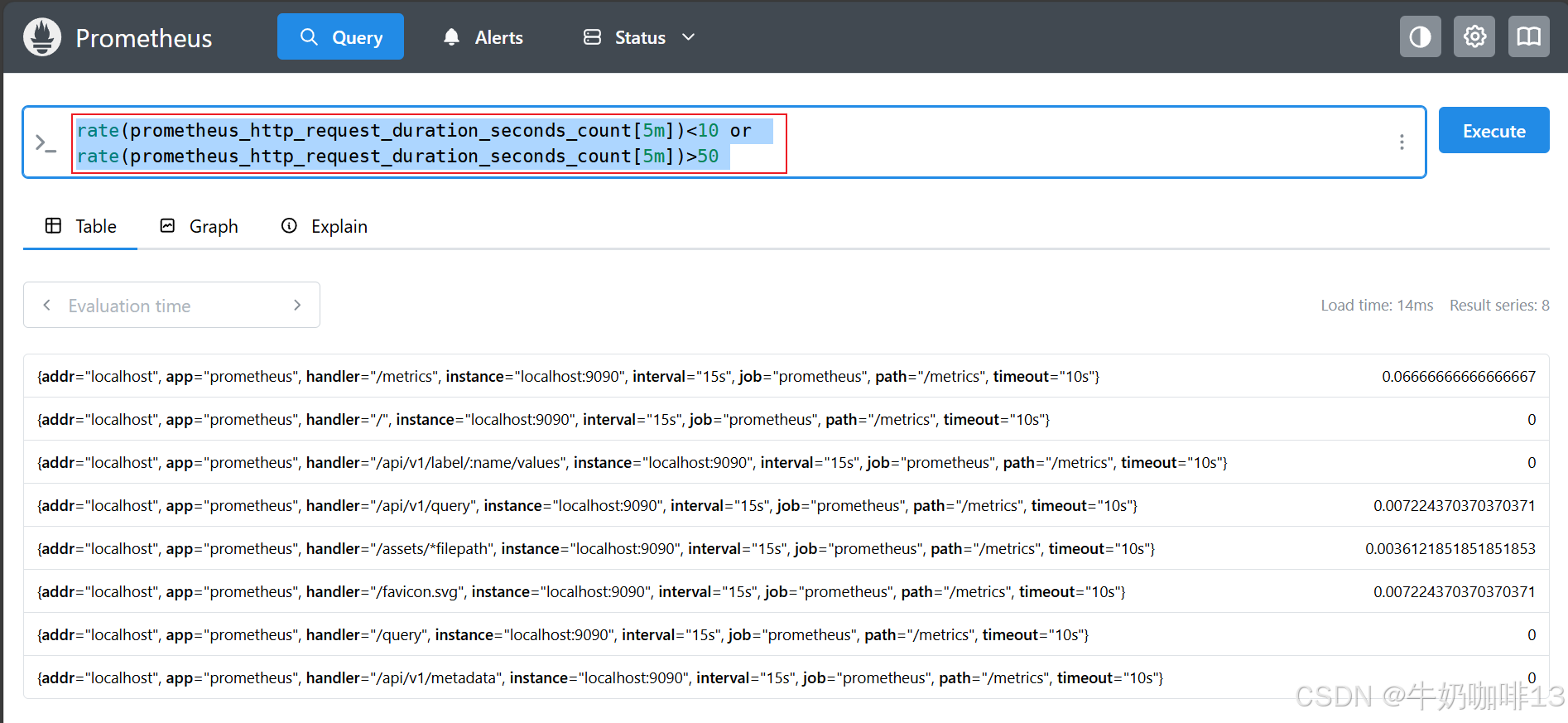Select the /api/v1/metadata result row
Viewport: 1568px width, 723px height.
[786, 677]
